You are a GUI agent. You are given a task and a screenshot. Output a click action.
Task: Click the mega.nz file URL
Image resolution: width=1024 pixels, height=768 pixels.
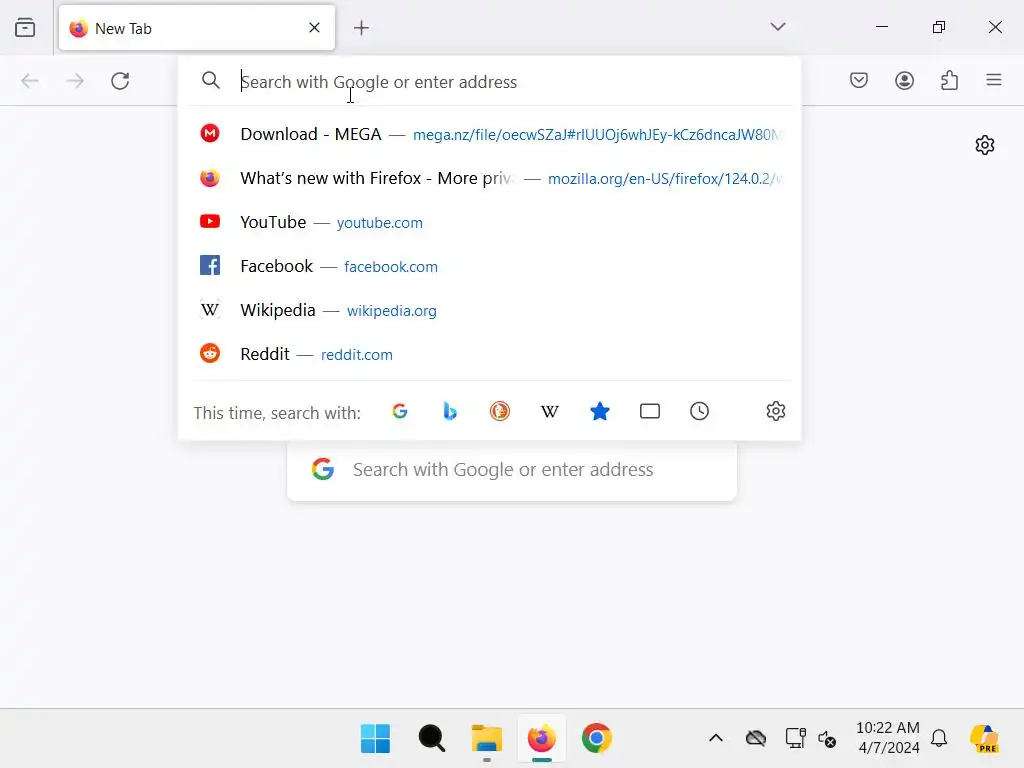coord(597,135)
